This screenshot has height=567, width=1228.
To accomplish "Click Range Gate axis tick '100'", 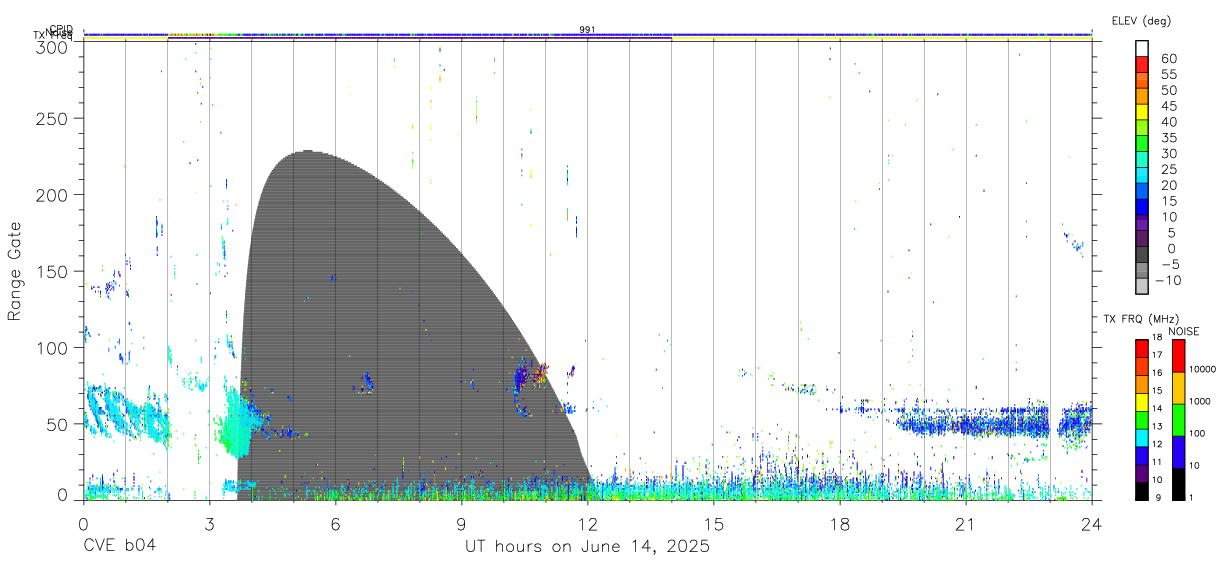I will pos(51,347).
